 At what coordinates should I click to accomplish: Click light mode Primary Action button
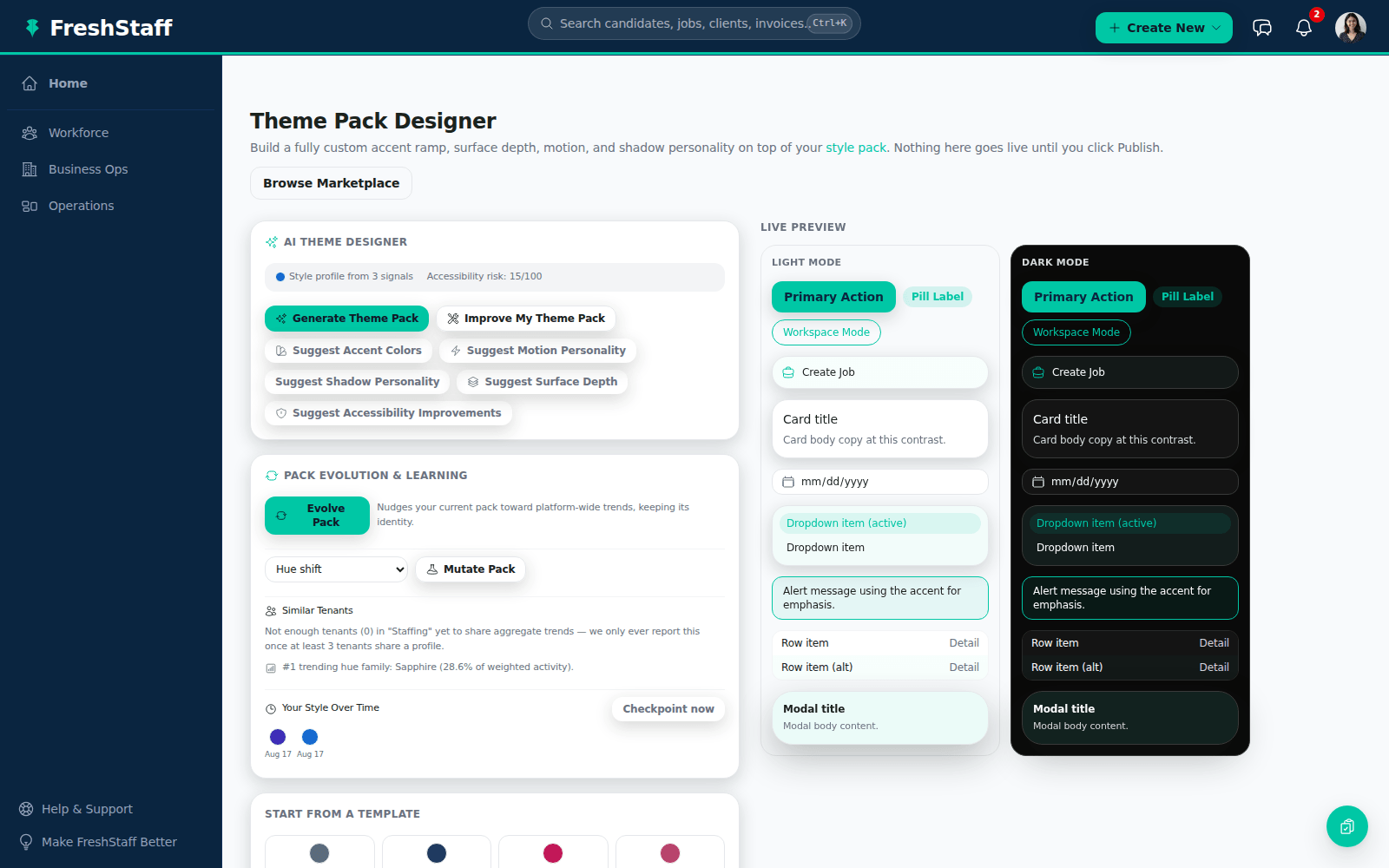pos(833,297)
